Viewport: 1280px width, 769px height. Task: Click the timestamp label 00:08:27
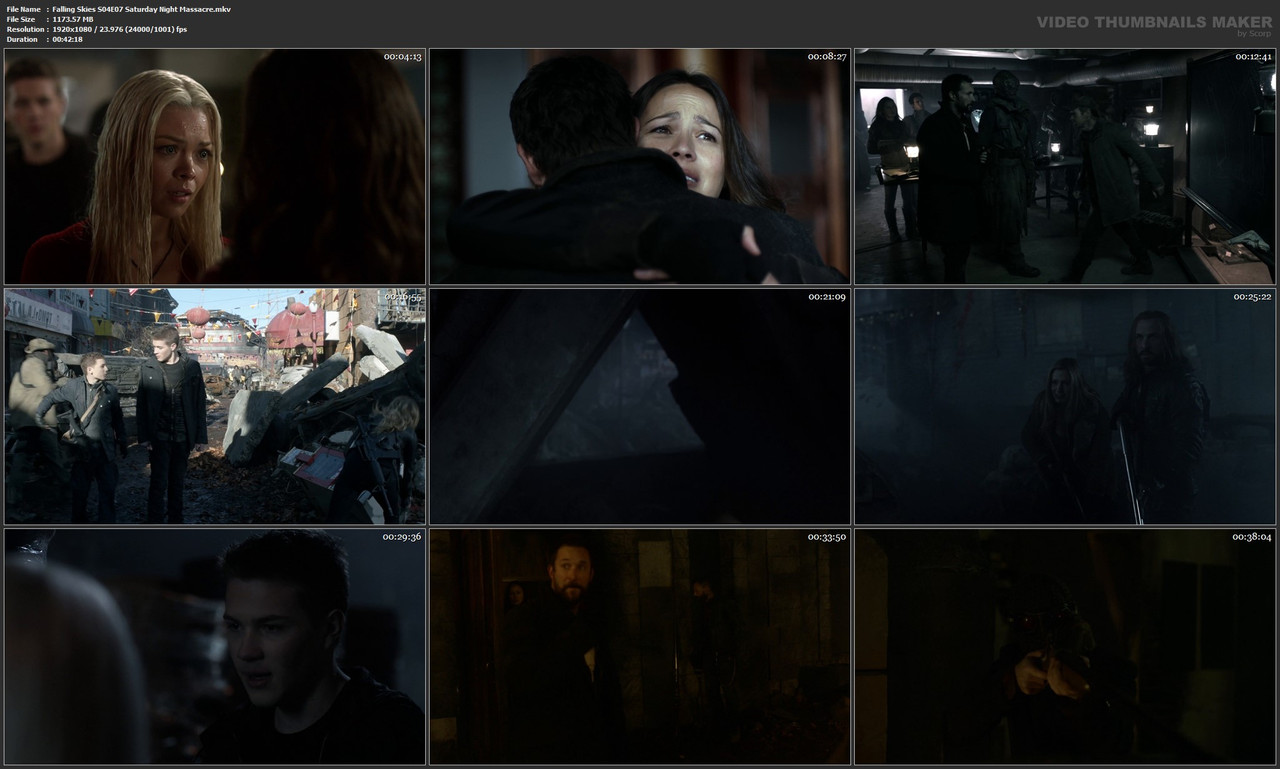[828, 57]
